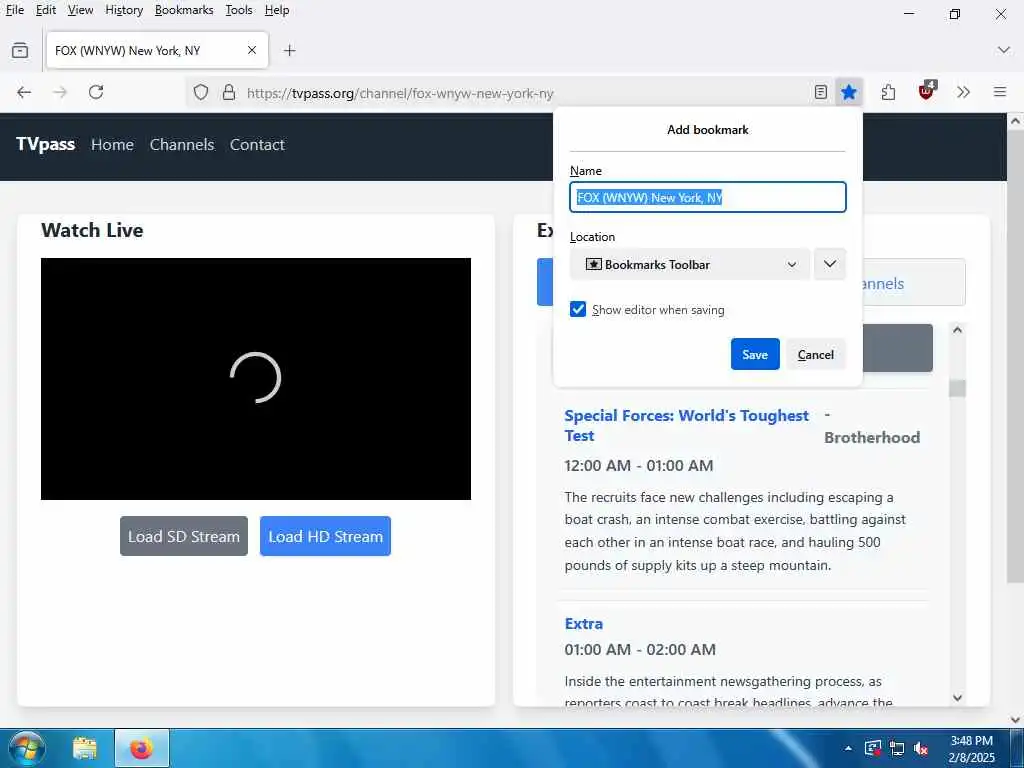Open the Help menu

277,10
